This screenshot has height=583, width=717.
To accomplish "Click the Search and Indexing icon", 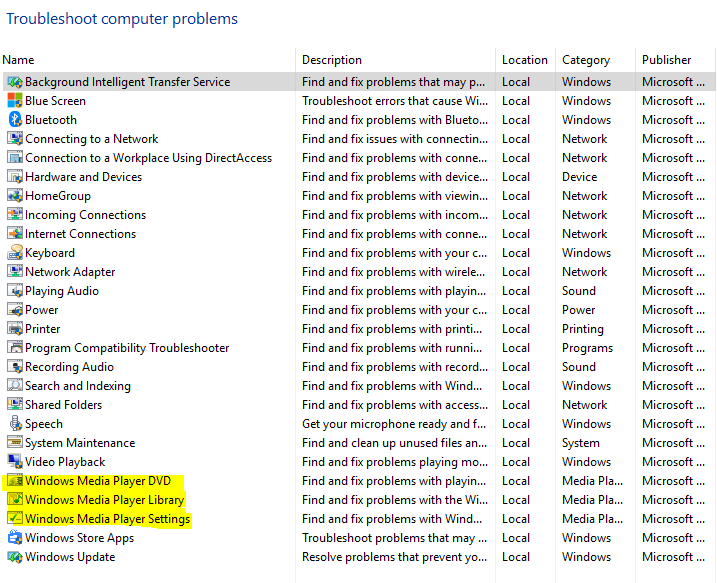I will click(x=15, y=385).
